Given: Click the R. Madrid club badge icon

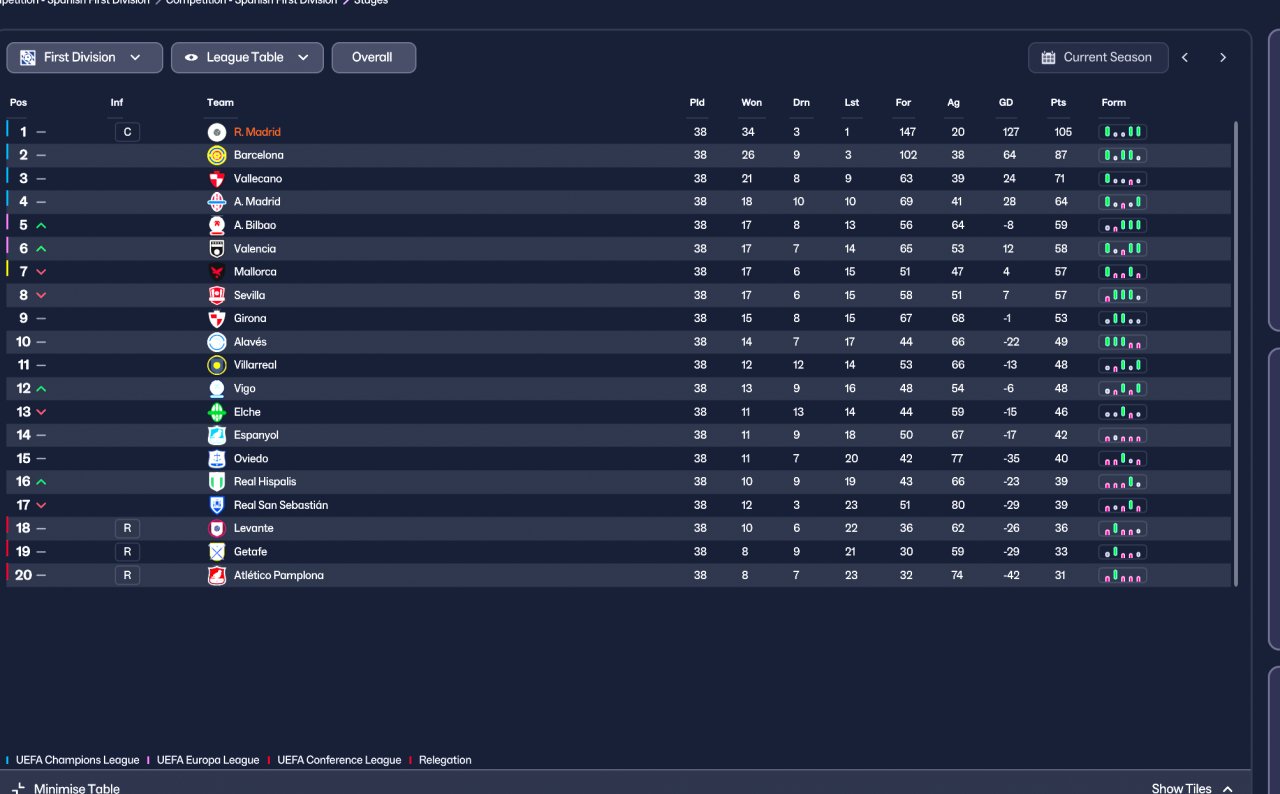Looking at the screenshot, I should tap(217, 132).
